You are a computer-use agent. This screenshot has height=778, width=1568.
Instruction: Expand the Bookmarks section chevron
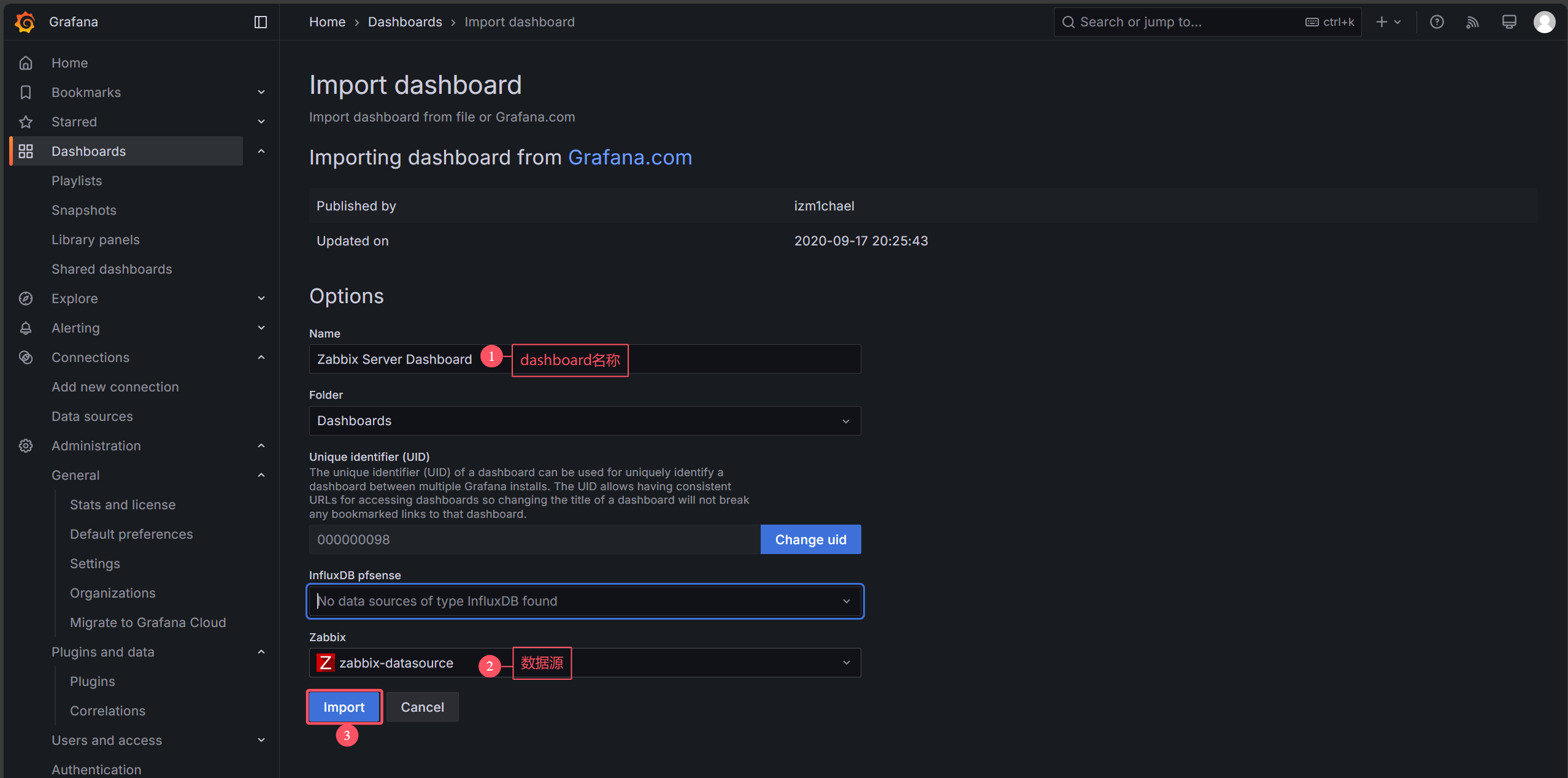coord(261,92)
